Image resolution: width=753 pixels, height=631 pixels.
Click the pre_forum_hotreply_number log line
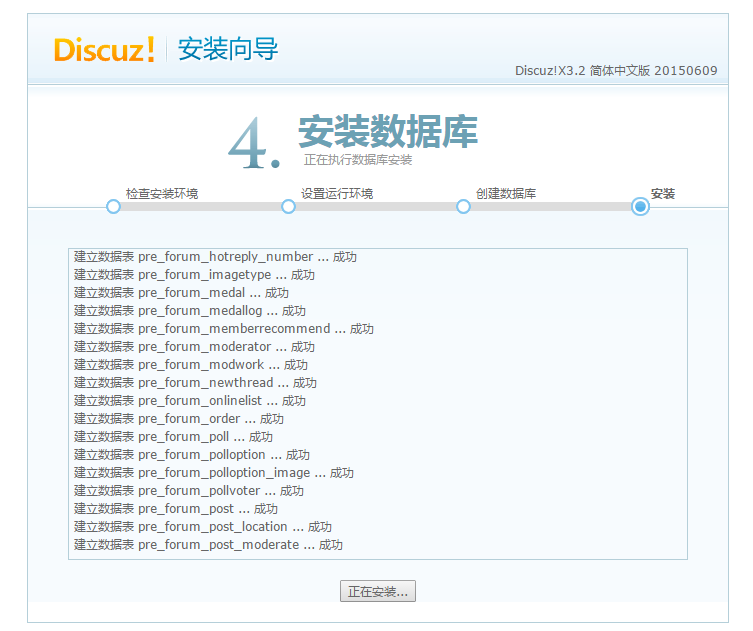tap(215, 257)
